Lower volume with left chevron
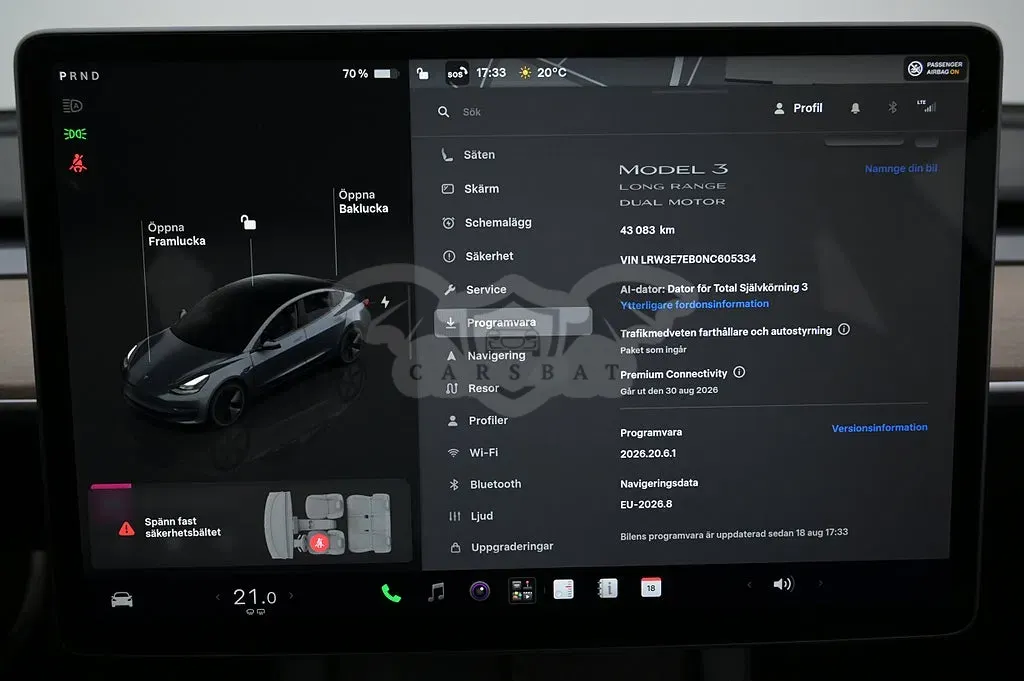The width and height of the screenshot is (1024, 681). [749, 584]
